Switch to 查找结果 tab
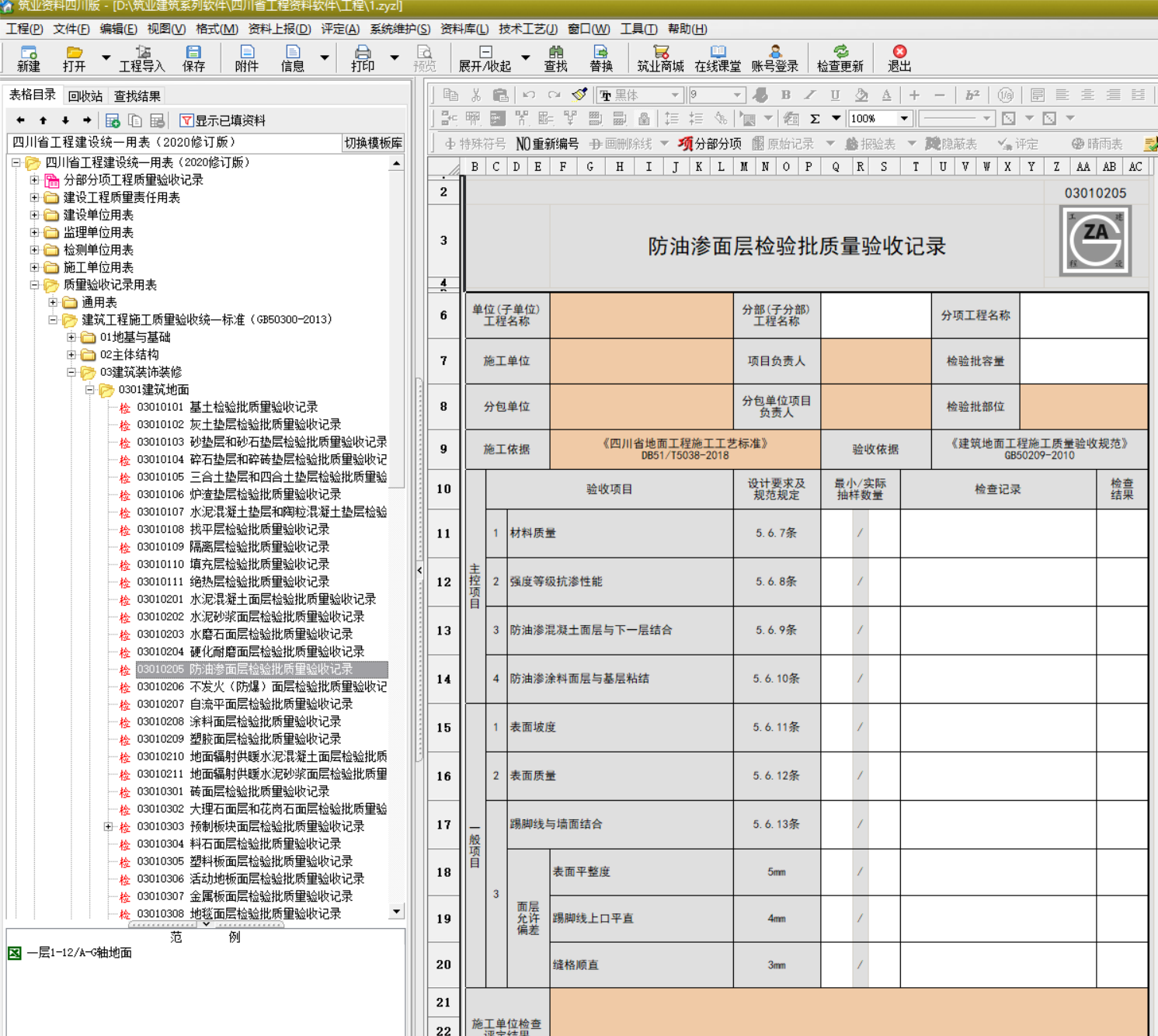 pos(137,96)
